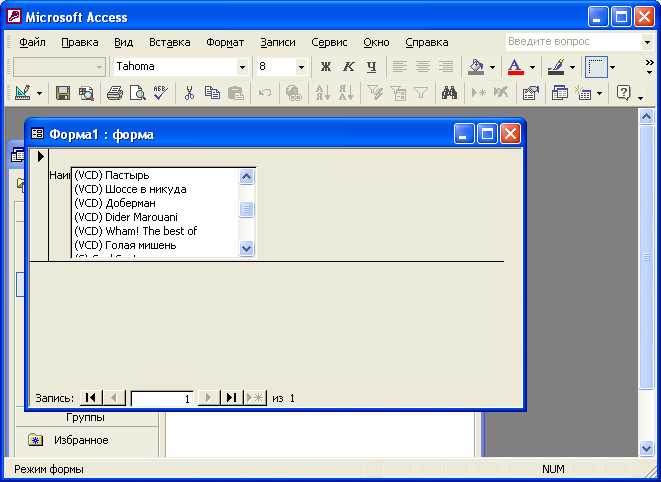Open the View mode design icon
Viewport: 661px width, 482px height.
[22, 93]
